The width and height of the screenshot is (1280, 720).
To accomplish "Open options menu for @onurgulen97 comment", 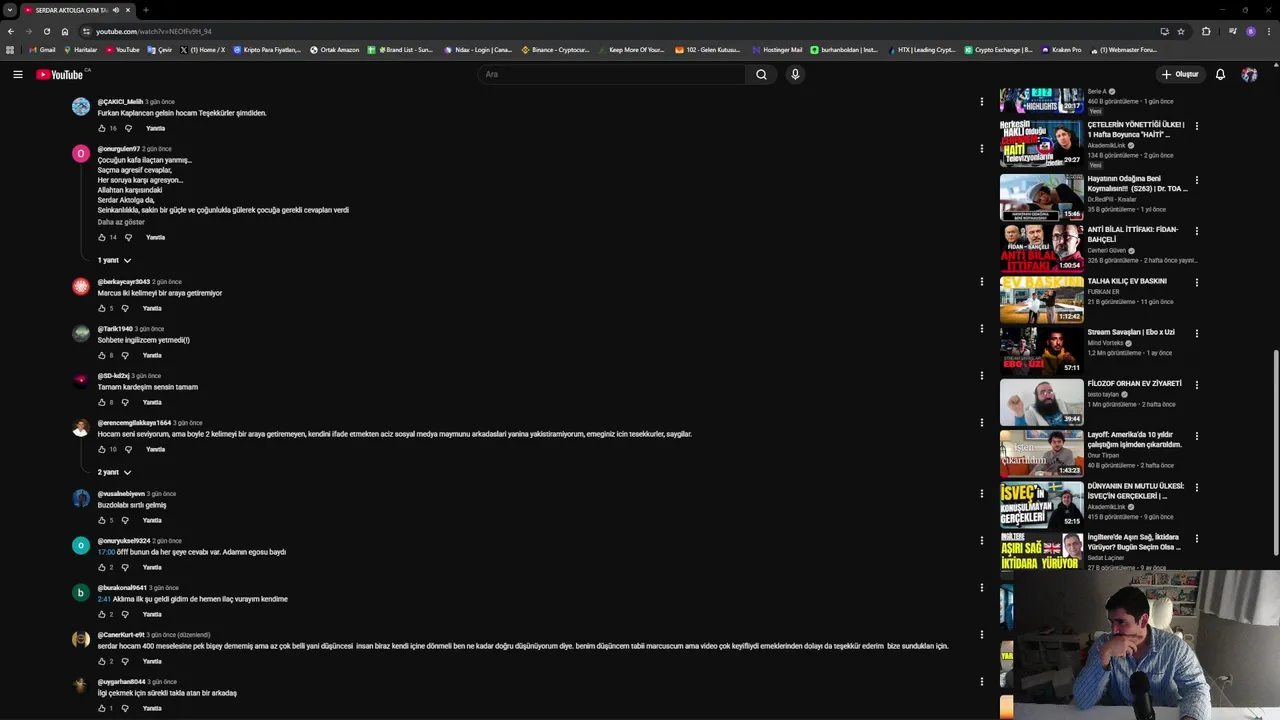I will pyautogui.click(x=981, y=148).
